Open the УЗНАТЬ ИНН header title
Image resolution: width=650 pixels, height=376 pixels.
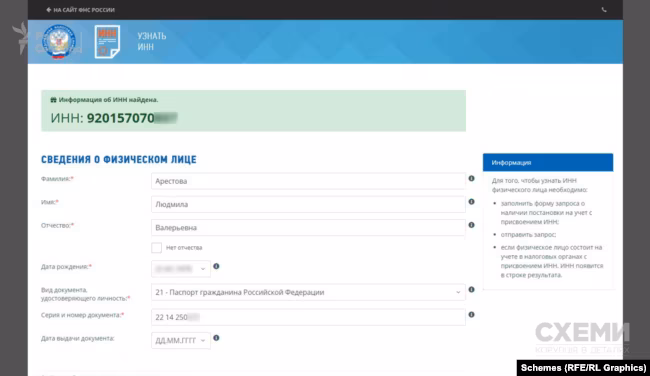[152, 41]
